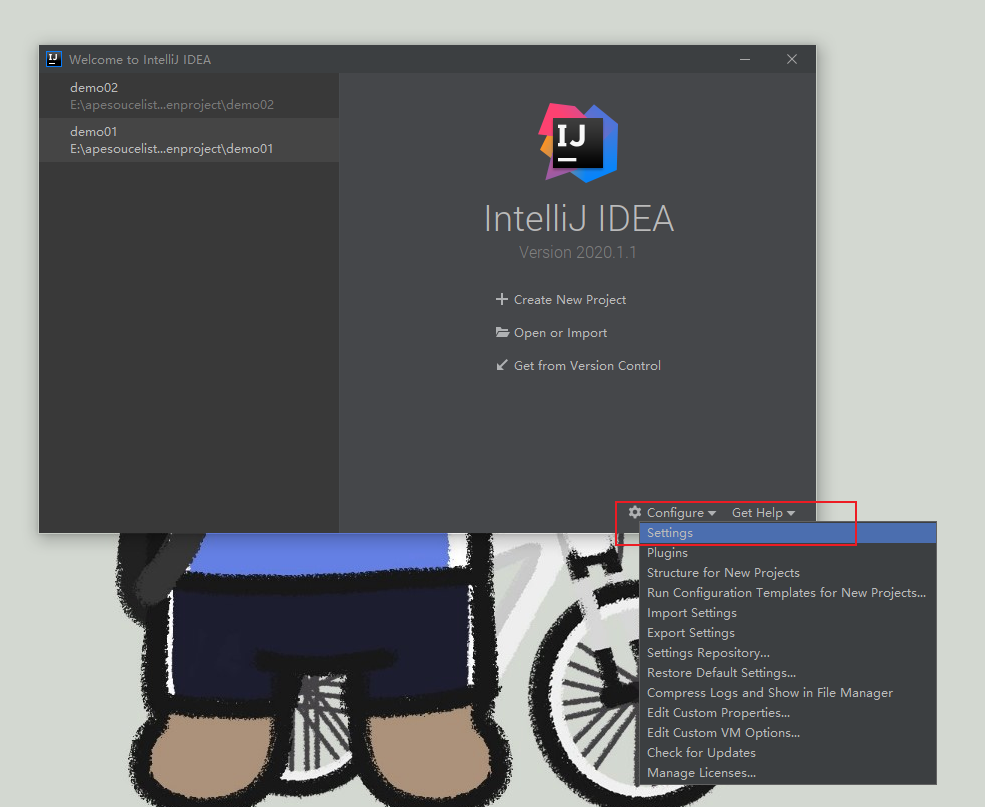Screen dimensions: 985x807
Task: Open the demo02 recent project
Action: click(x=188, y=96)
